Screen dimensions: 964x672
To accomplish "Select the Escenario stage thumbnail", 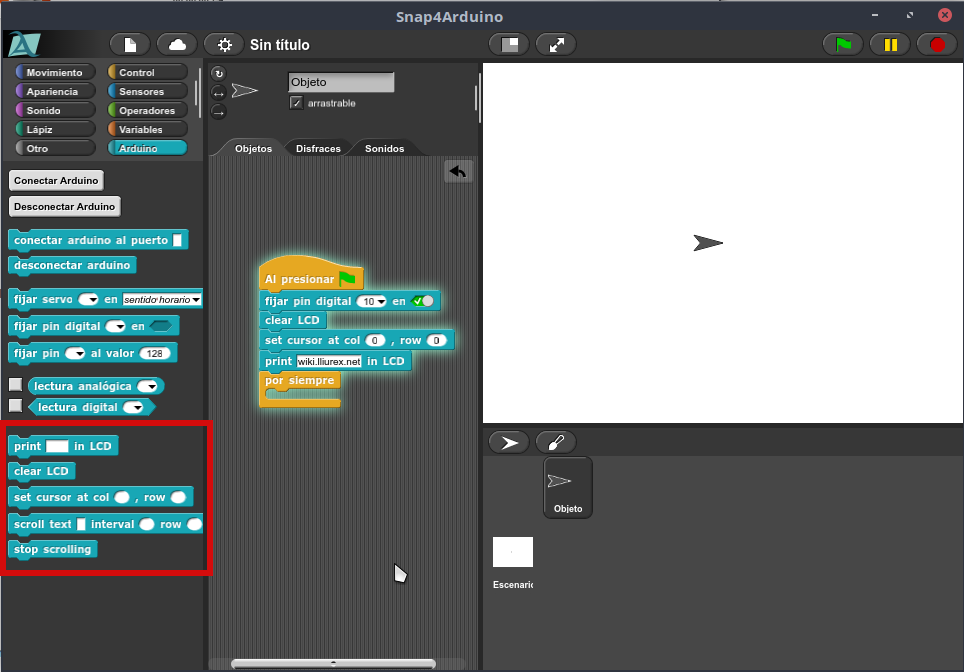I will point(513,552).
